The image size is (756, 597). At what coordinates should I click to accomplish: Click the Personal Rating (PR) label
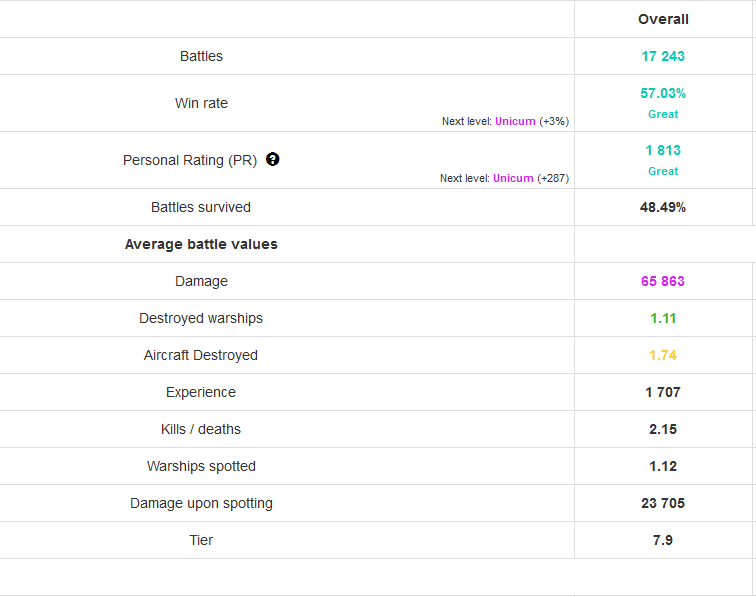pyautogui.click(x=189, y=160)
